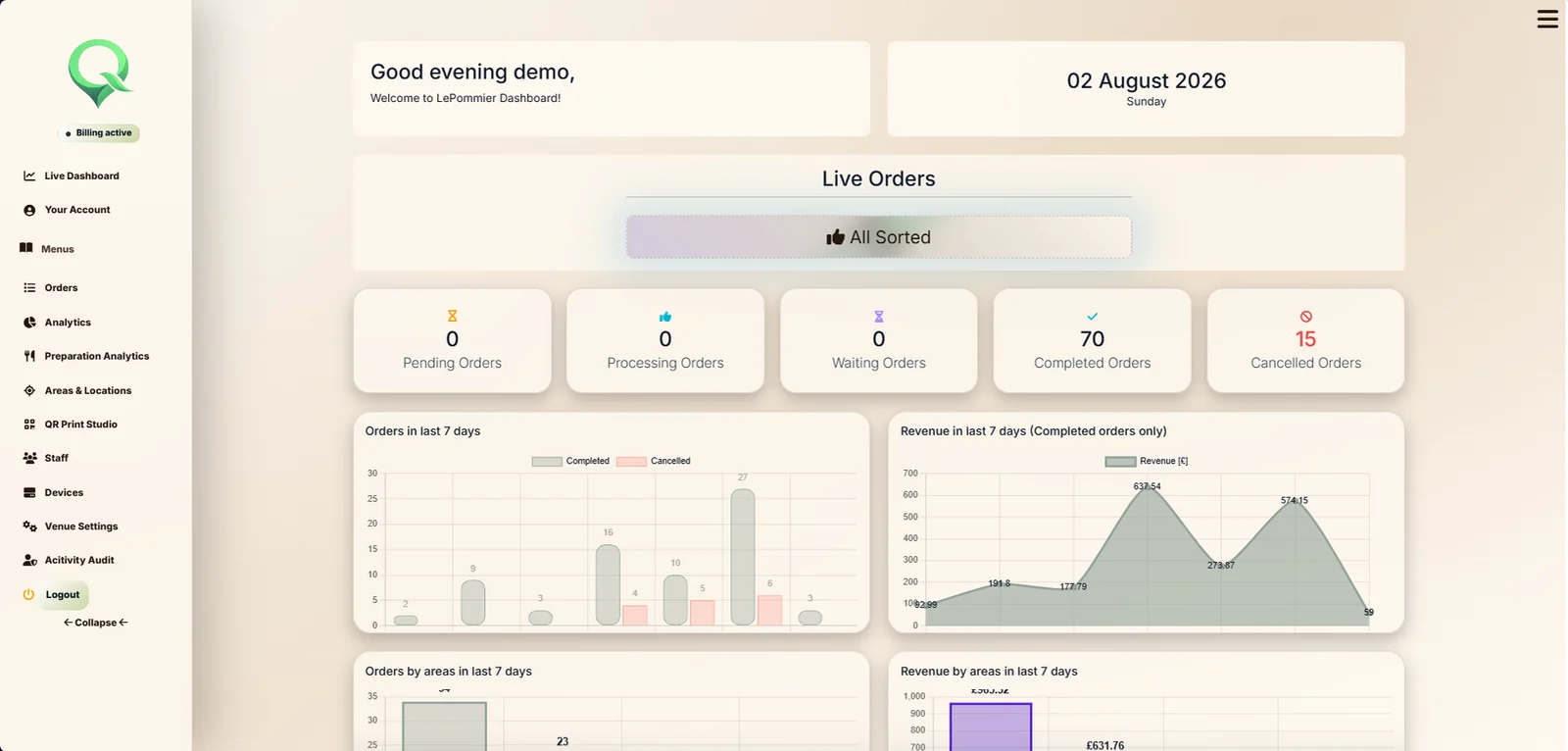
Task: Click the Preparation Analytics utensils icon
Action: click(x=29, y=356)
